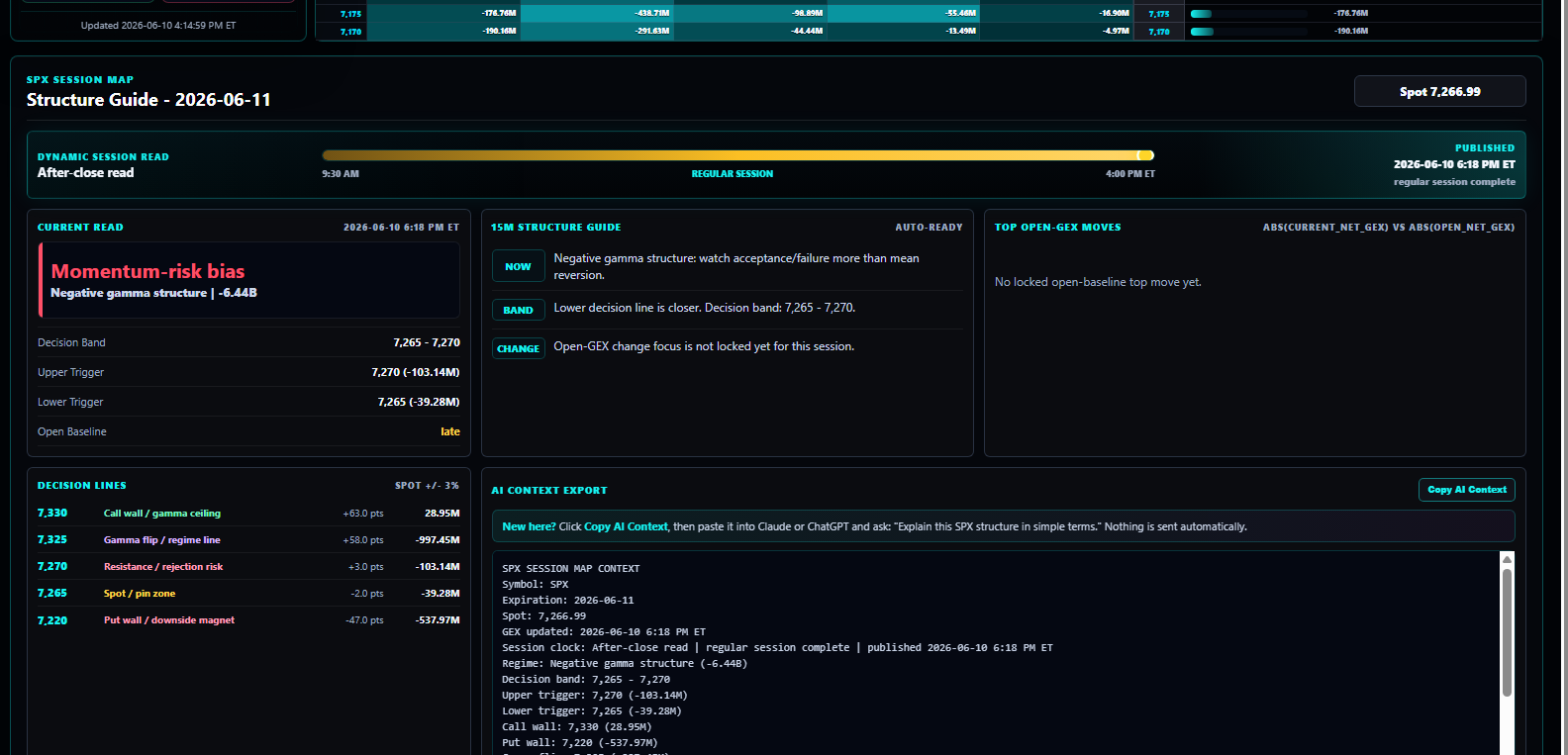
Task: Click the 7,175 row GEX bar indicator
Action: [1202, 14]
